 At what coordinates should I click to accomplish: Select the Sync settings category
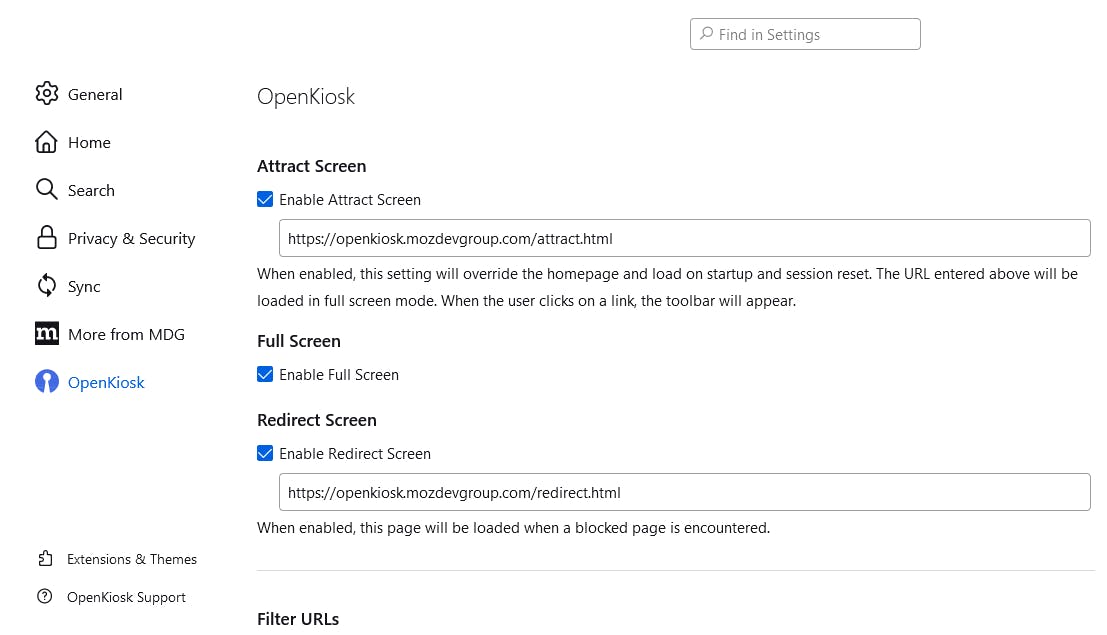(84, 286)
